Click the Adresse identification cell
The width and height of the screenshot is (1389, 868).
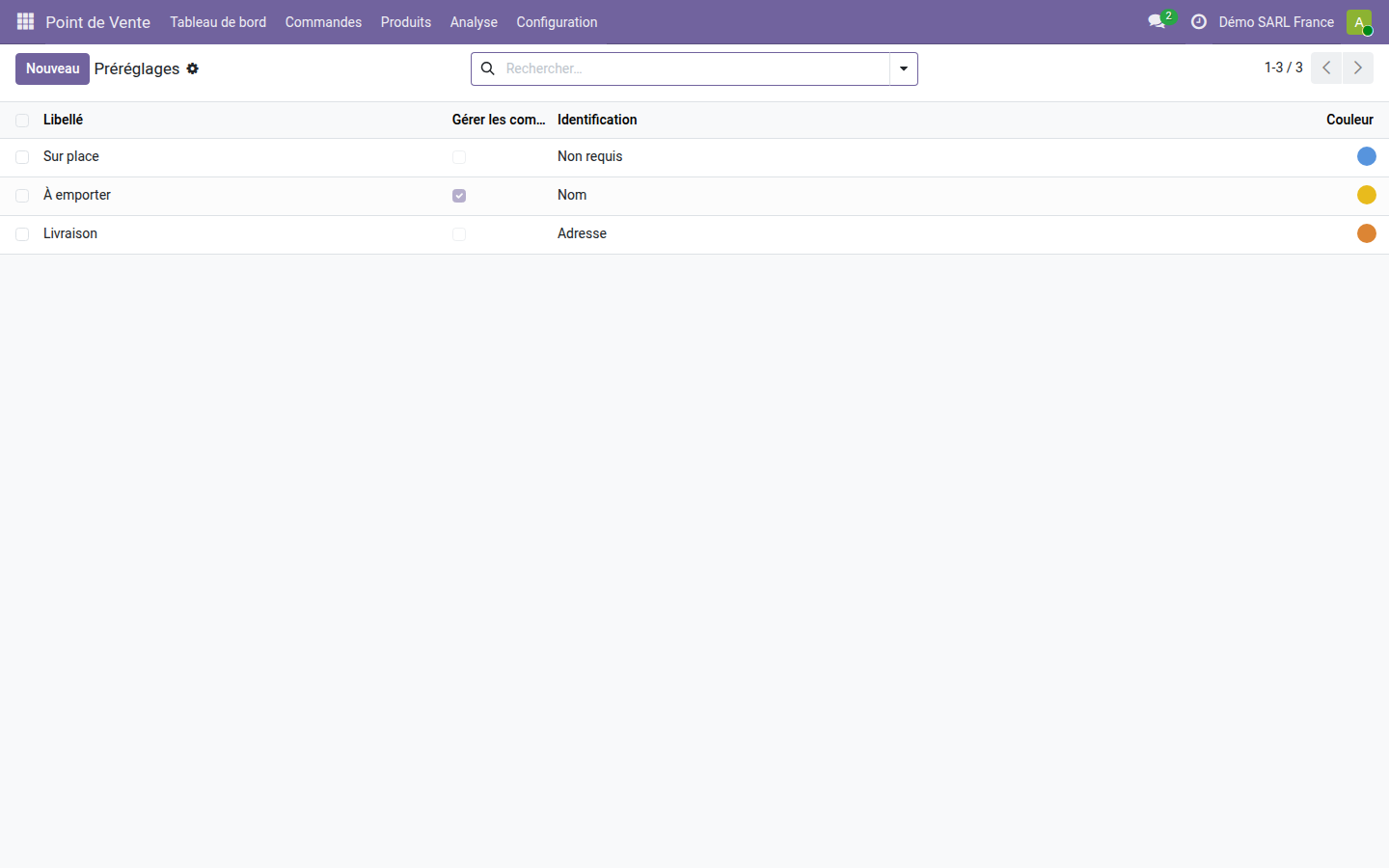(x=582, y=233)
